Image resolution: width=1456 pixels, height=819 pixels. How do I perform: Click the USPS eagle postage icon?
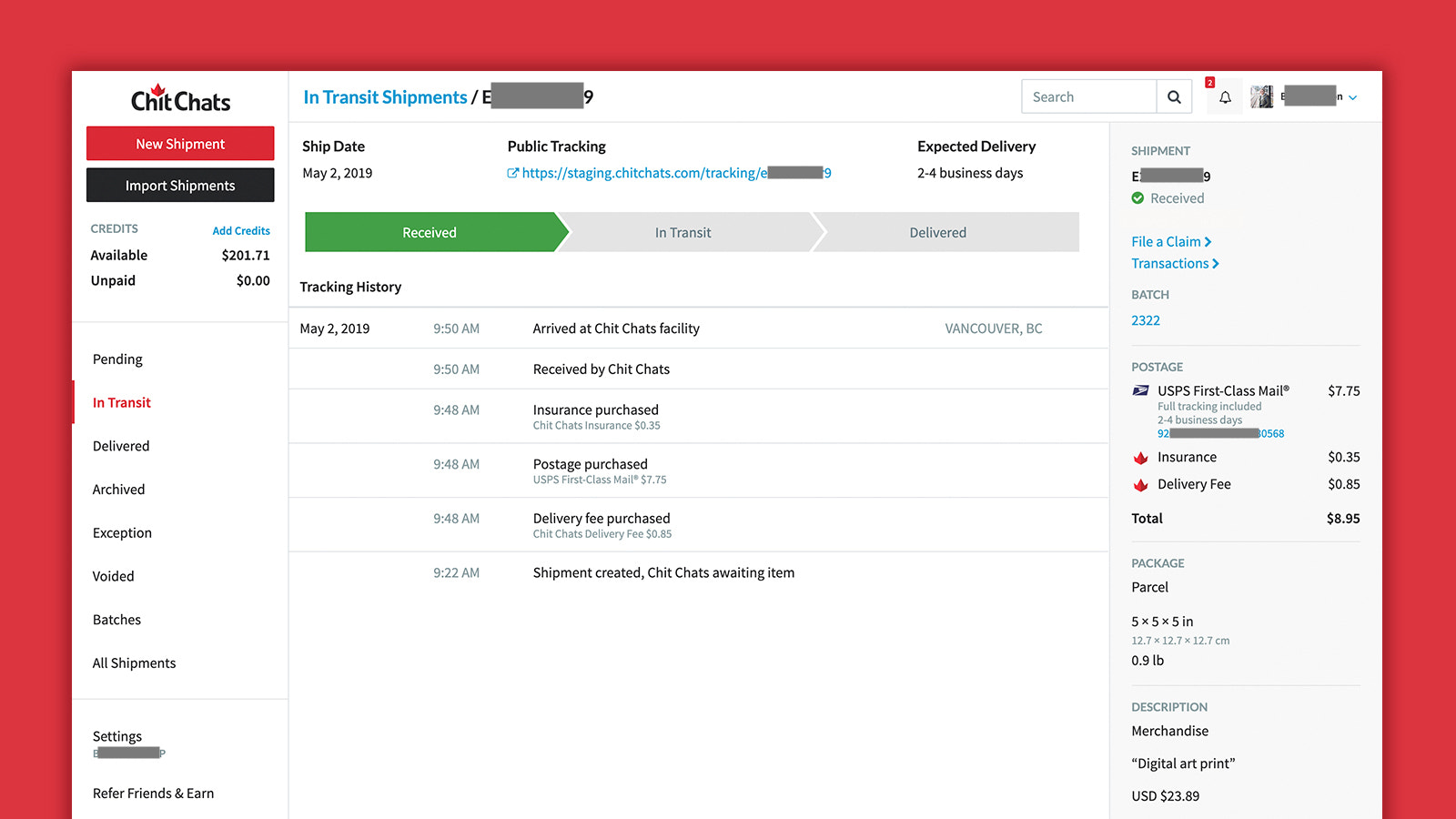pyautogui.click(x=1140, y=390)
